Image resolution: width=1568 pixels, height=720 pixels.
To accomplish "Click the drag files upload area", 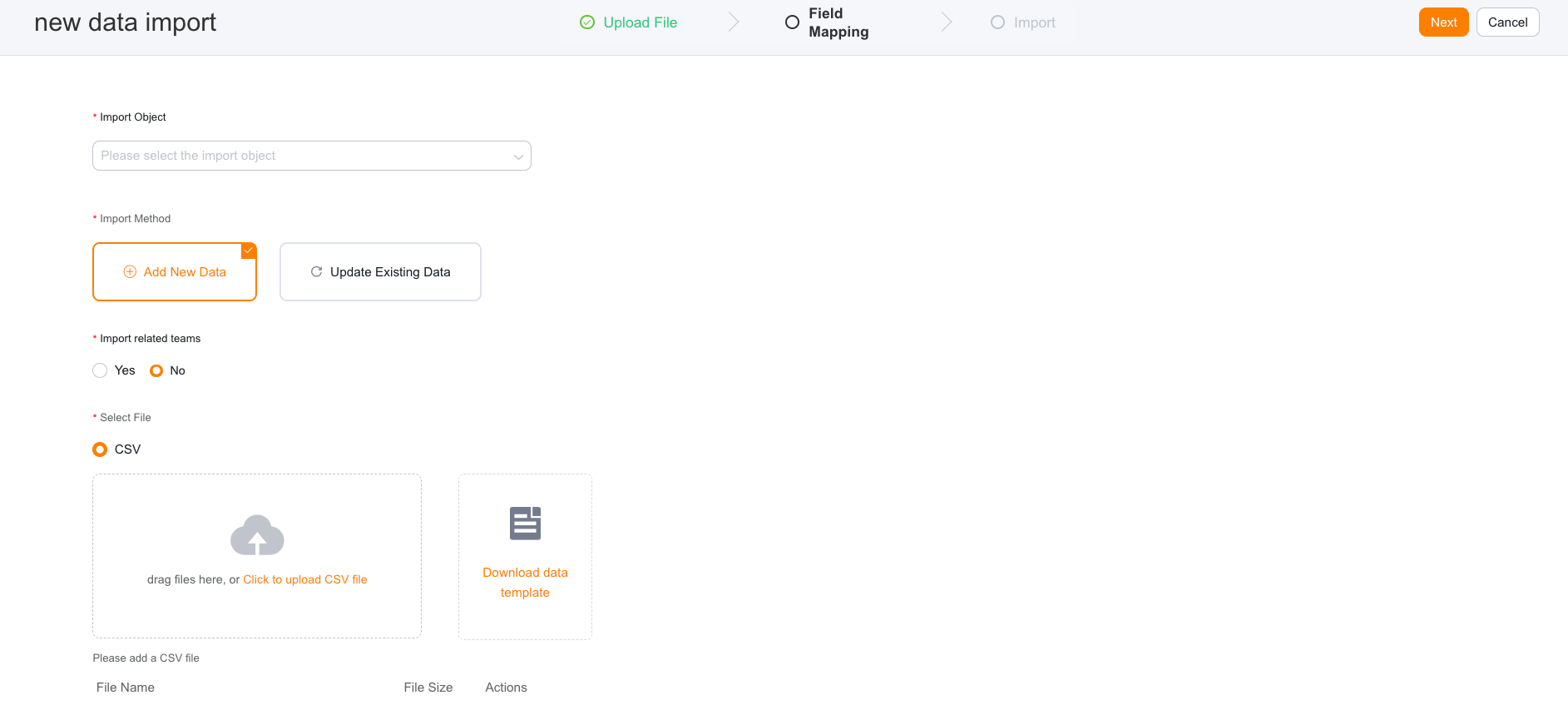I will [x=257, y=556].
